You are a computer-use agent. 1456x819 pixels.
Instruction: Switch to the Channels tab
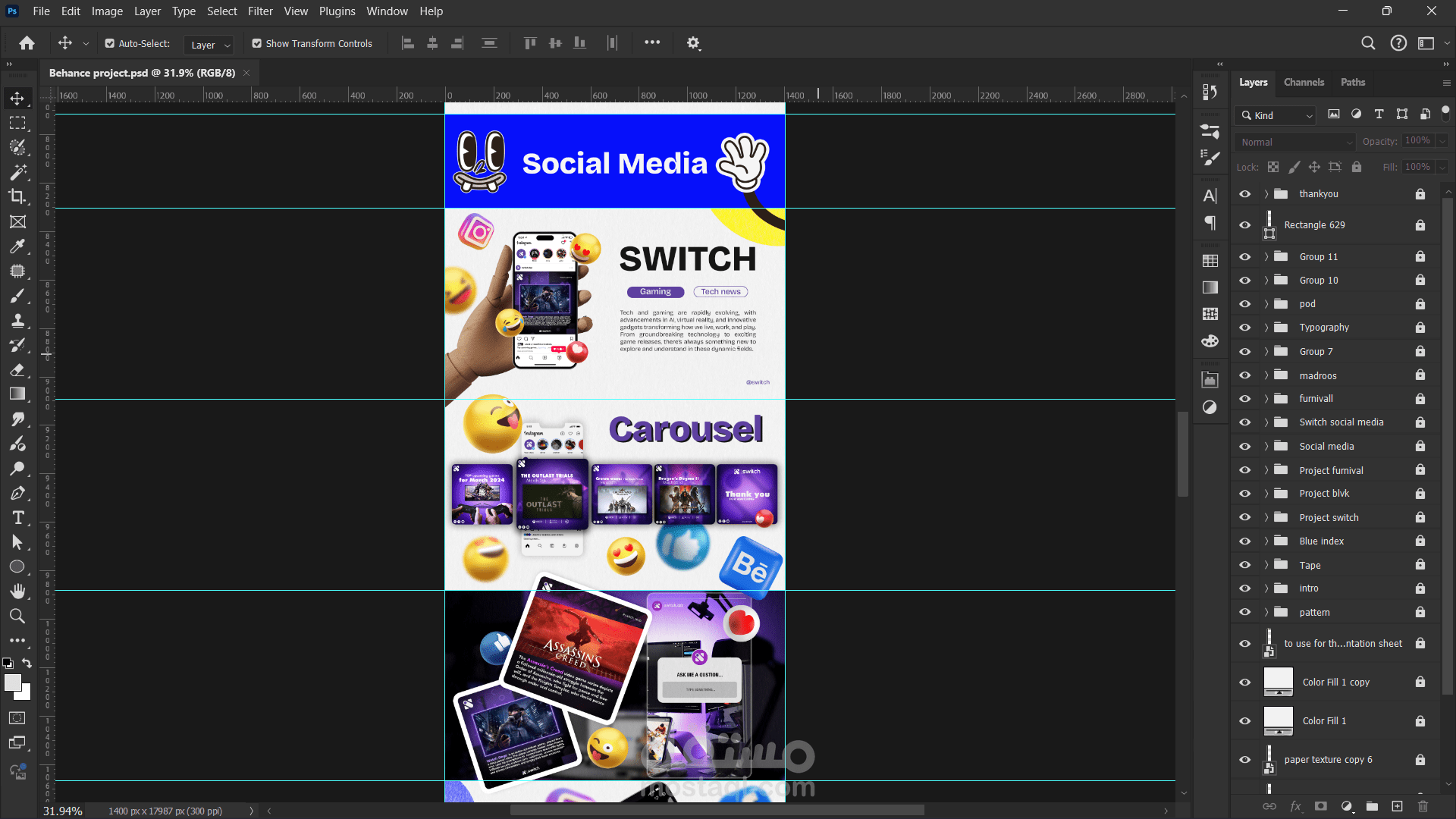(1304, 82)
